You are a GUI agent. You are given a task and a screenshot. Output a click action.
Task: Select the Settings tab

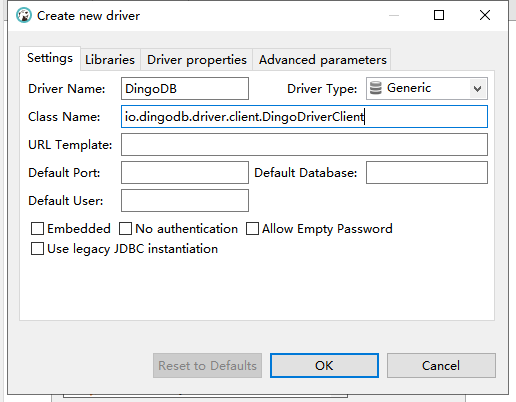click(x=50, y=58)
